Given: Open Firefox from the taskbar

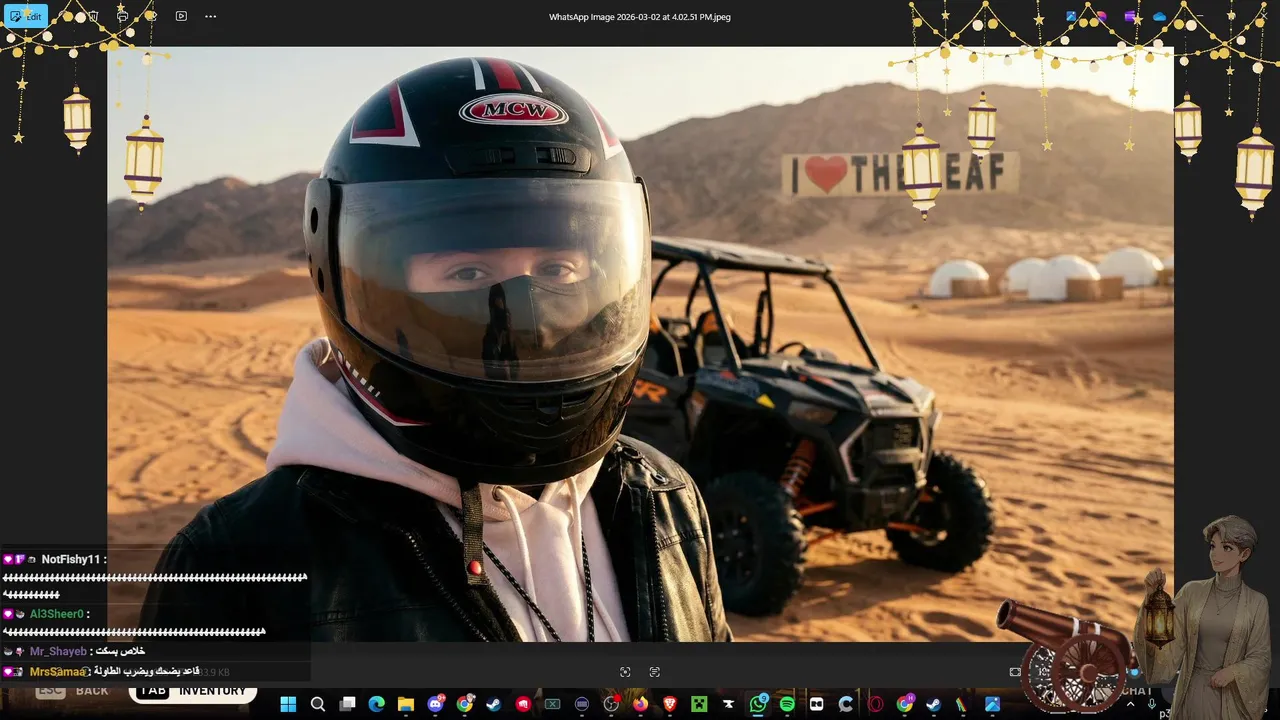Looking at the screenshot, I should 640,704.
